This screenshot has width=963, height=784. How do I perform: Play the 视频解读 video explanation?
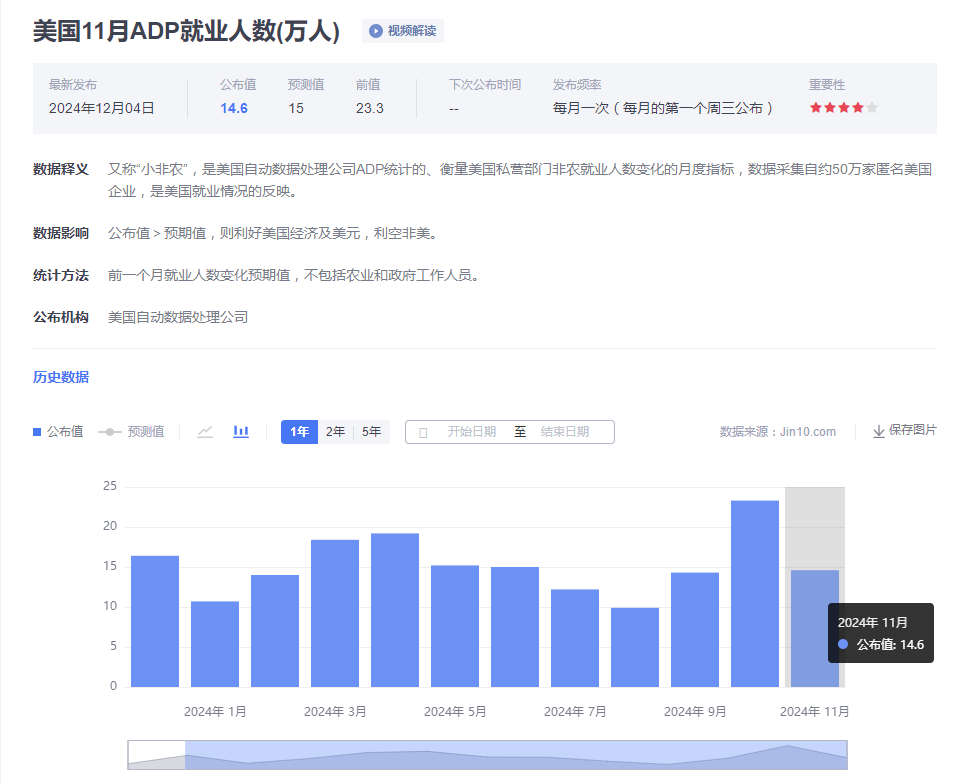click(x=403, y=31)
